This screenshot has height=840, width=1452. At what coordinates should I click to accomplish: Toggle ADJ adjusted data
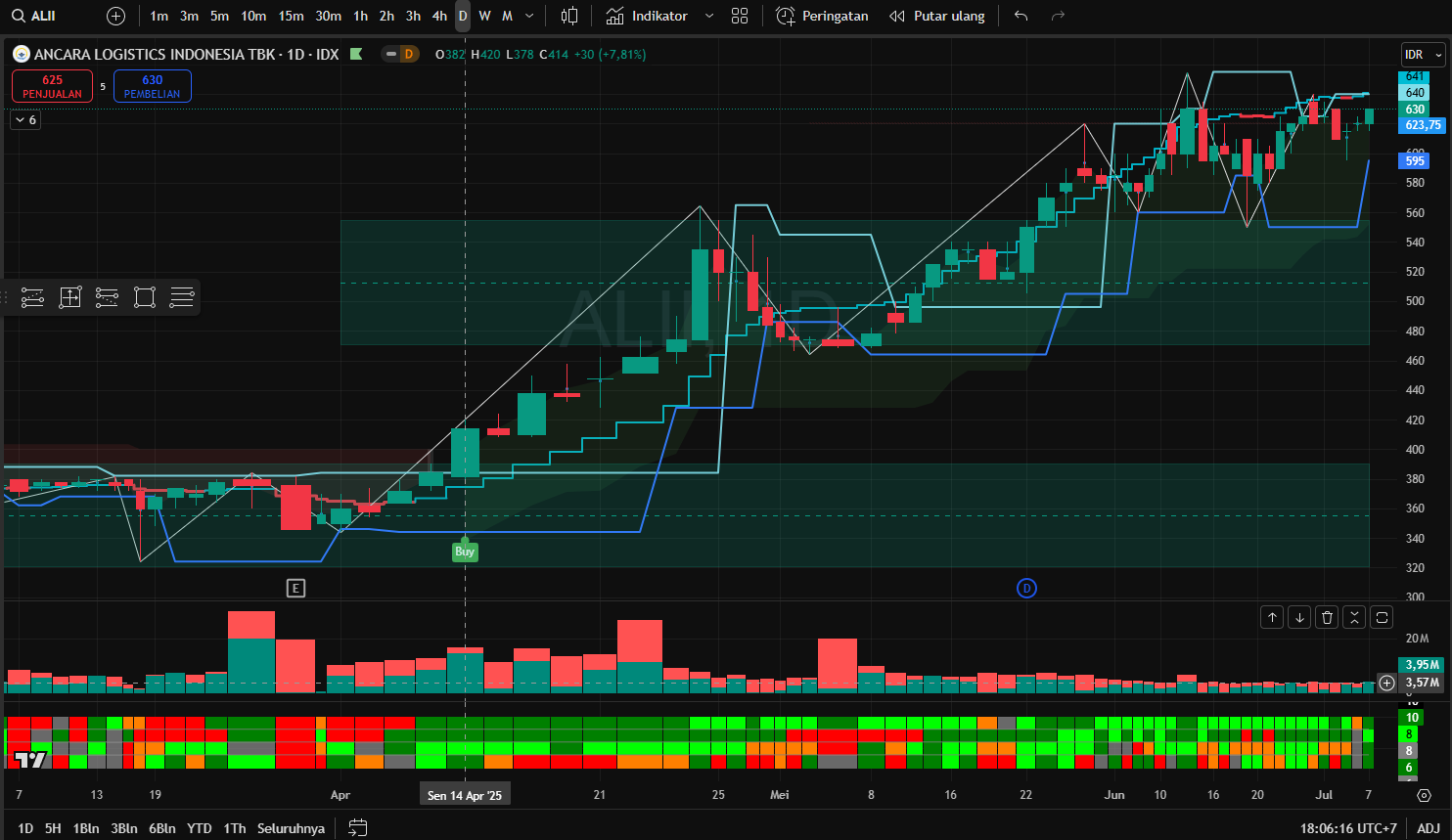pyautogui.click(x=1429, y=828)
